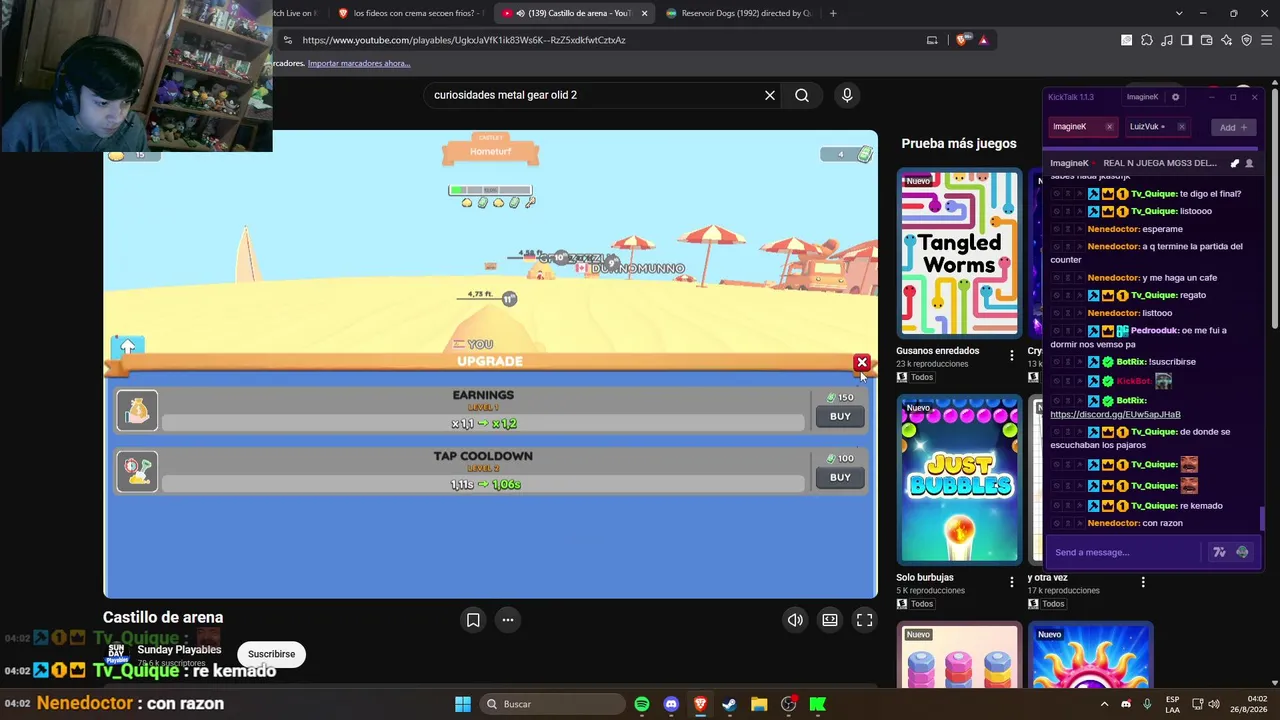Open the 7TV emote picker in KickTalk
1280x720 pixels.
pos(1219,552)
